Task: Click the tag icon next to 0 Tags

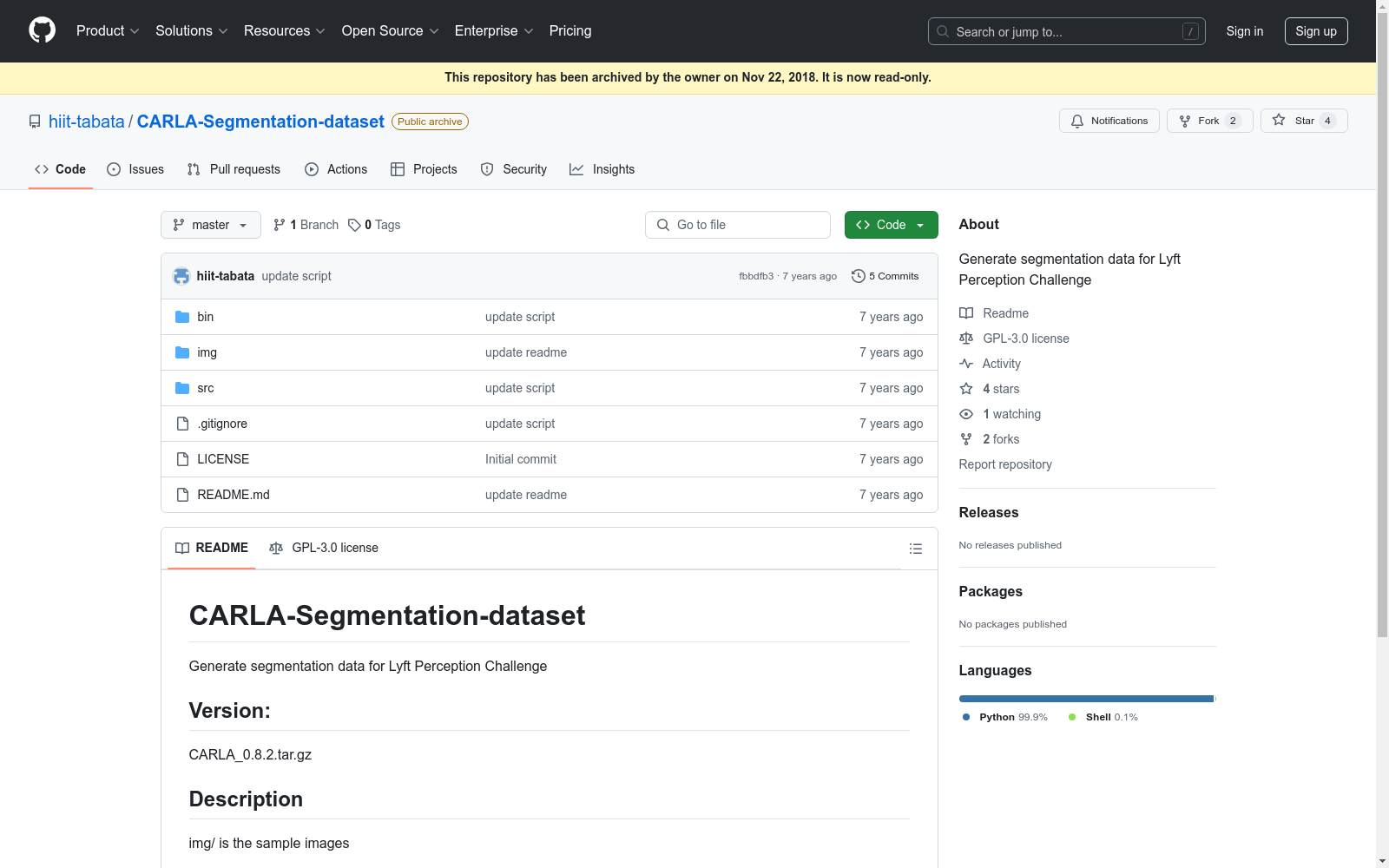Action: [354, 225]
